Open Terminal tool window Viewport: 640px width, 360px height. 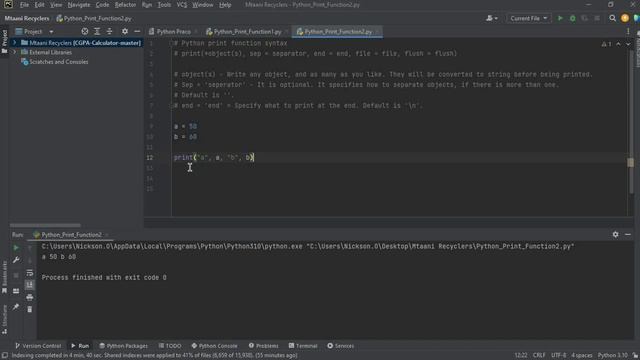pyautogui.click(x=303, y=346)
